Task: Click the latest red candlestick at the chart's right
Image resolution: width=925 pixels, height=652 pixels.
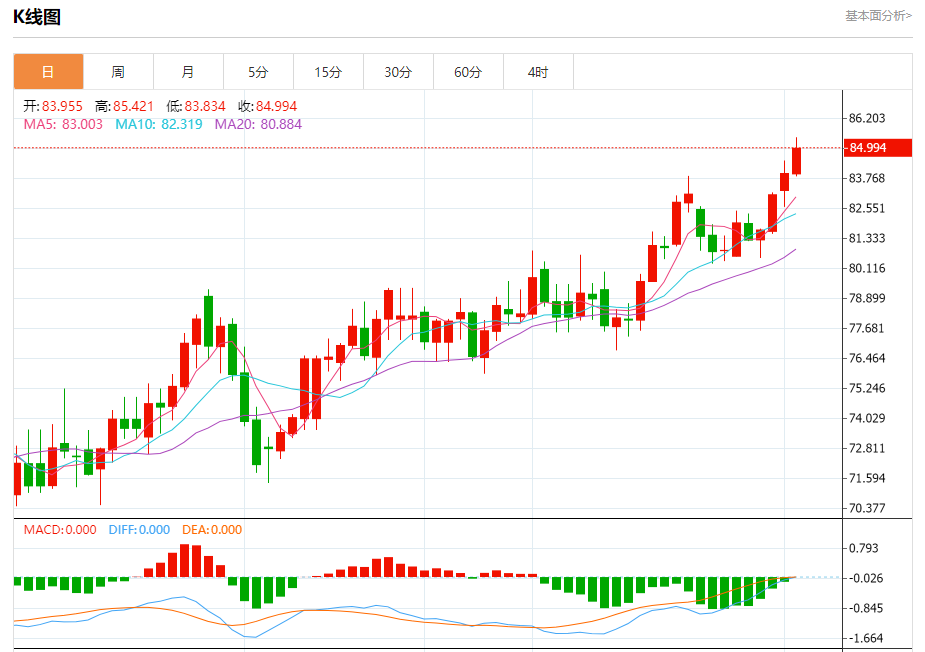Action: click(797, 160)
